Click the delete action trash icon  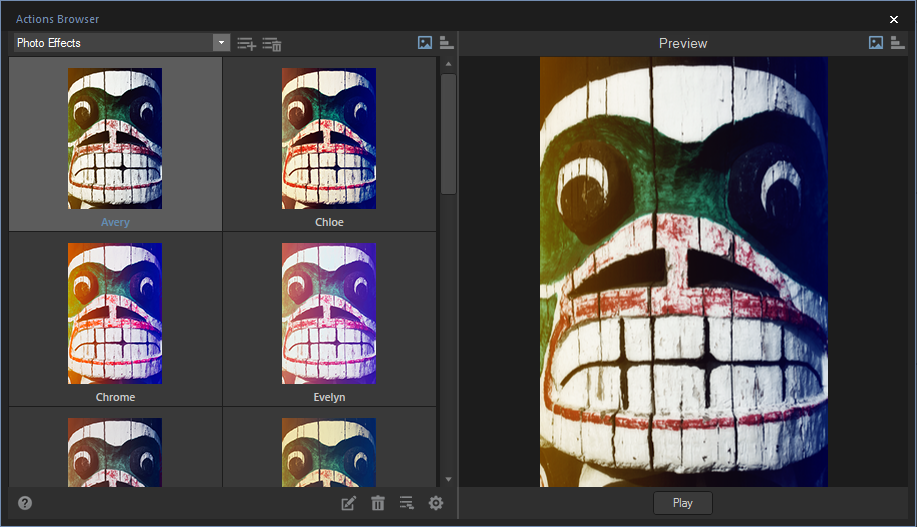(378, 503)
